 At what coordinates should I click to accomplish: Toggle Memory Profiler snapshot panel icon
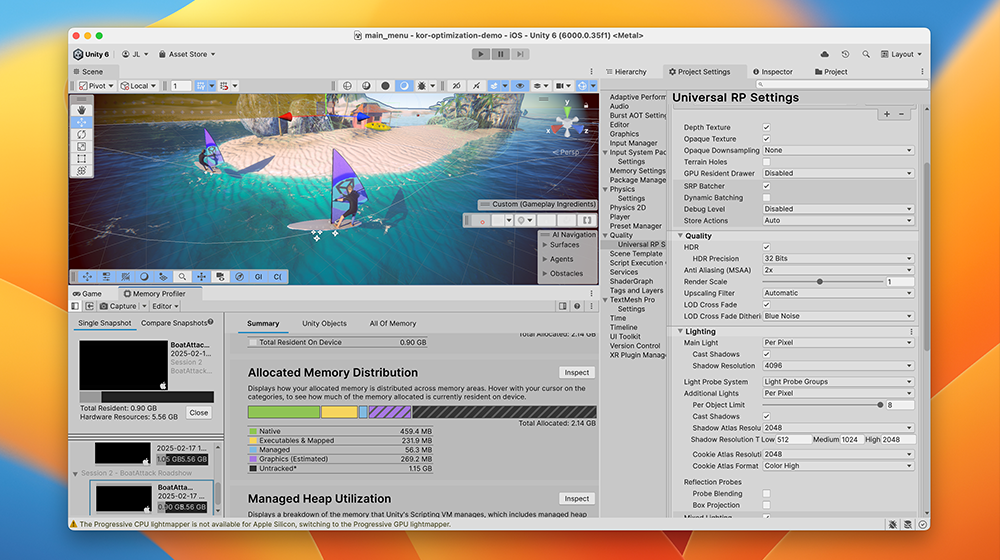tap(75, 306)
